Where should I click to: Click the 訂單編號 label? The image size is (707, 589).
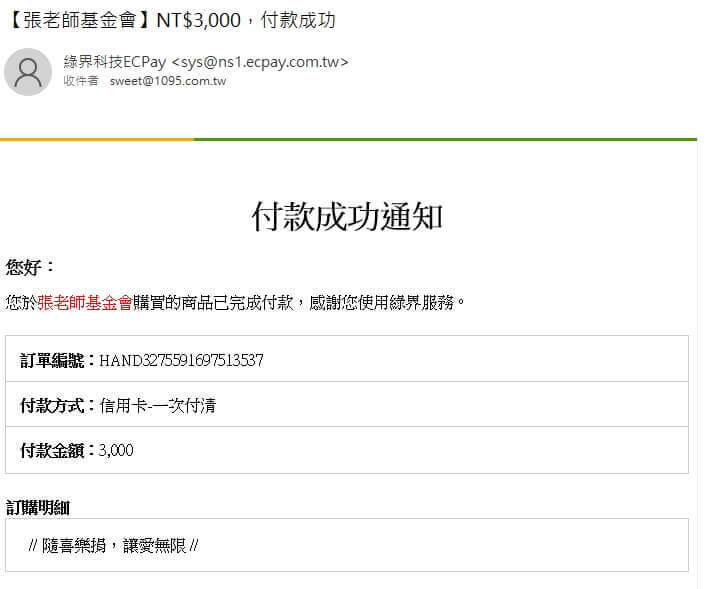coord(57,360)
